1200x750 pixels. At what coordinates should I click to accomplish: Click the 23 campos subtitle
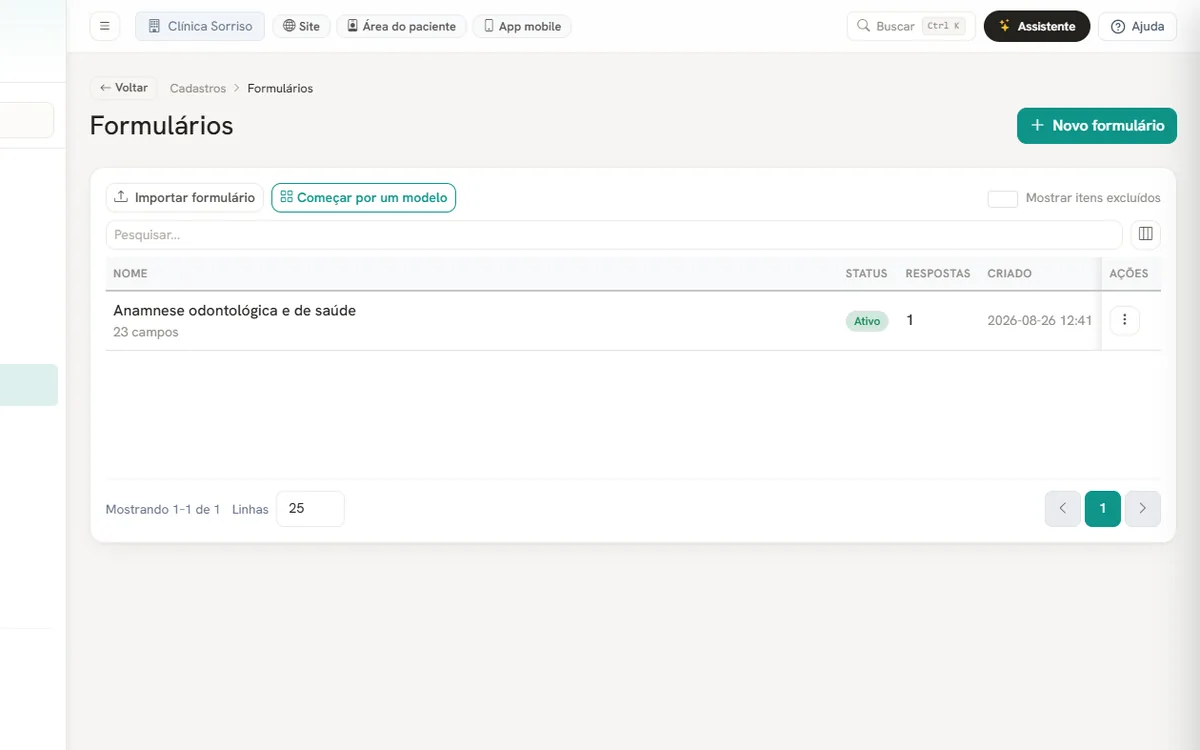coord(146,332)
